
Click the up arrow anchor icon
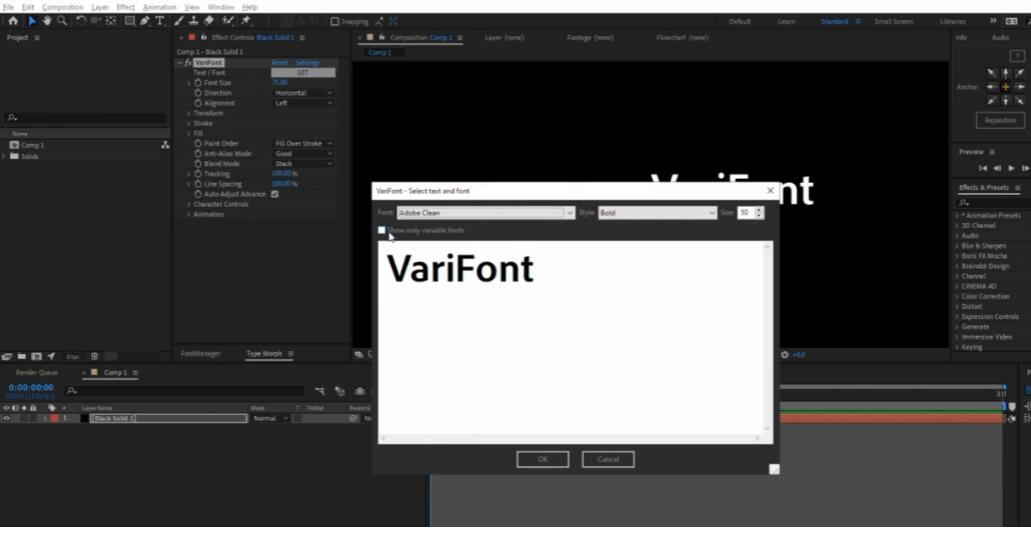pyautogui.click(x=1005, y=73)
